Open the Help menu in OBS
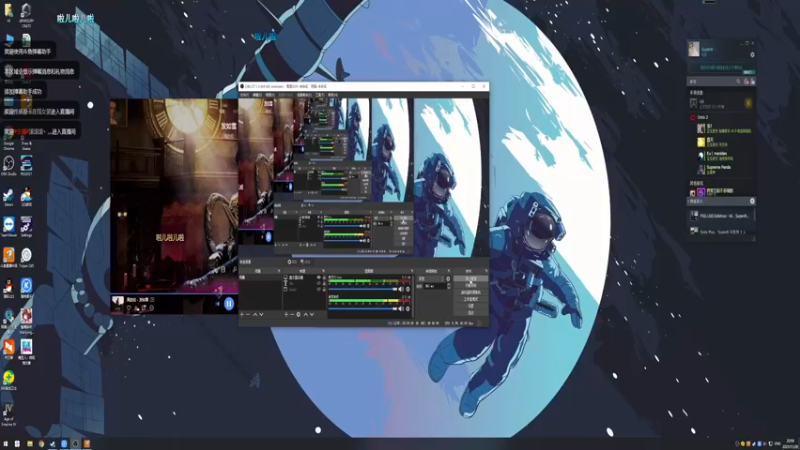 pyautogui.click(x=333, y=95)
